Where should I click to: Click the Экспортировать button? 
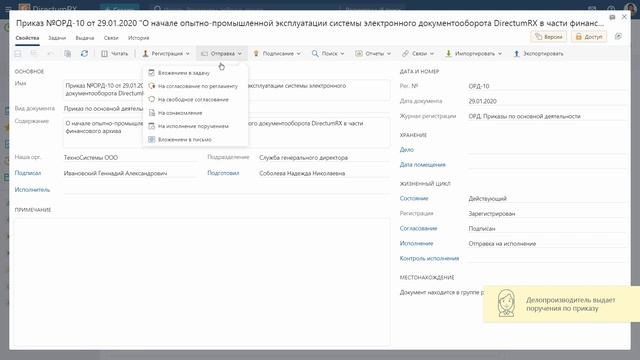(538, 53)
